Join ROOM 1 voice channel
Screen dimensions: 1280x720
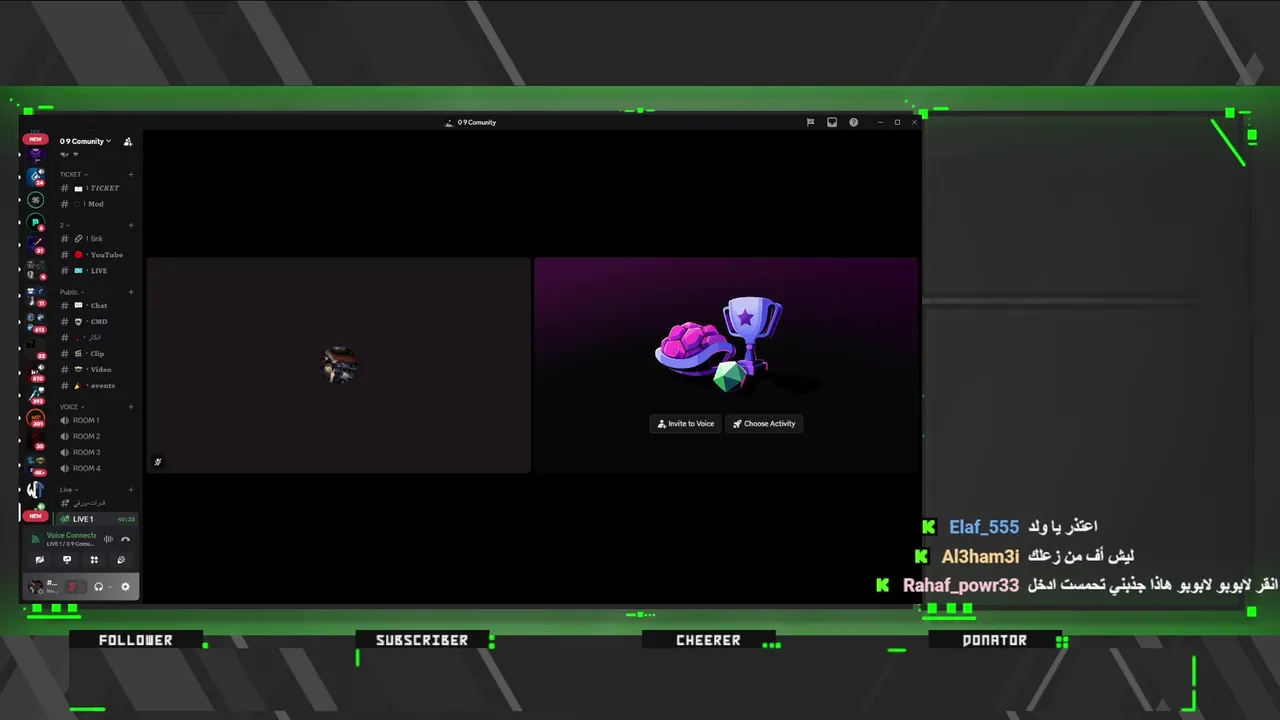[x=97, y=421]
